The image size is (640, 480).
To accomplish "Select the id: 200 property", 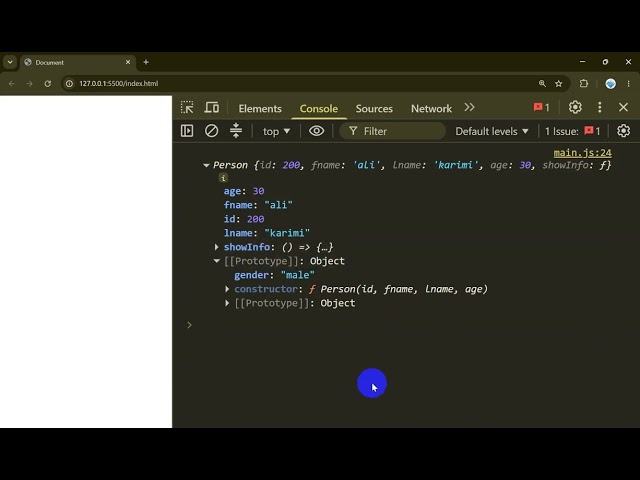I will (x=244, y=219).
